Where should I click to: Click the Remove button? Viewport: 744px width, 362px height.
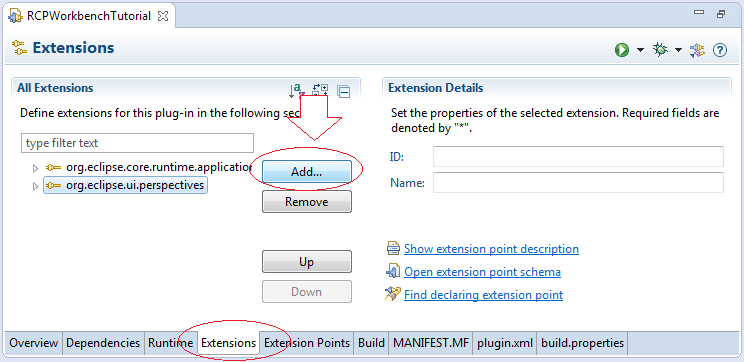point(307,202)
